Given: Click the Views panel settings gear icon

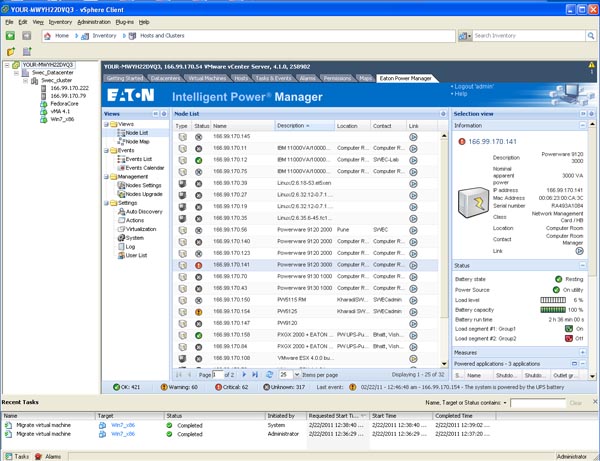Looking at the screenshot, I should [164, 114].
